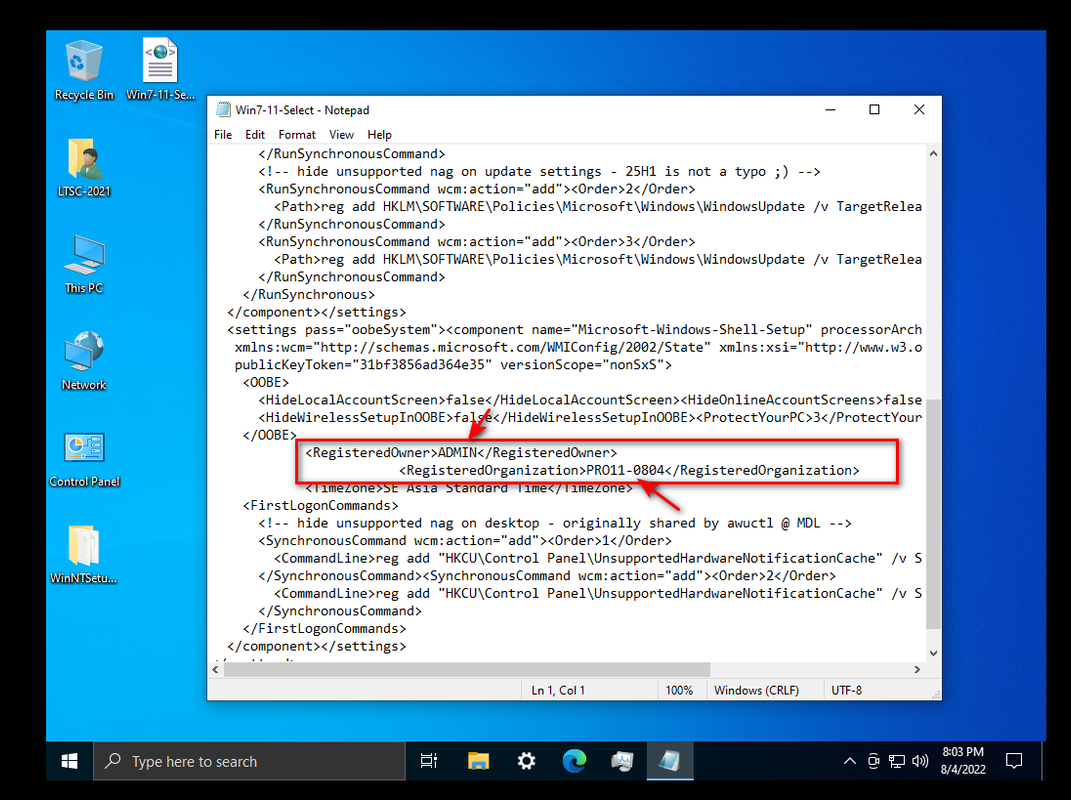Viewport: 1071px width, 800px height.
Task: Click the closing </FirstLogonCommands> line
Action: pyautogui.click(x=324, y=629)
